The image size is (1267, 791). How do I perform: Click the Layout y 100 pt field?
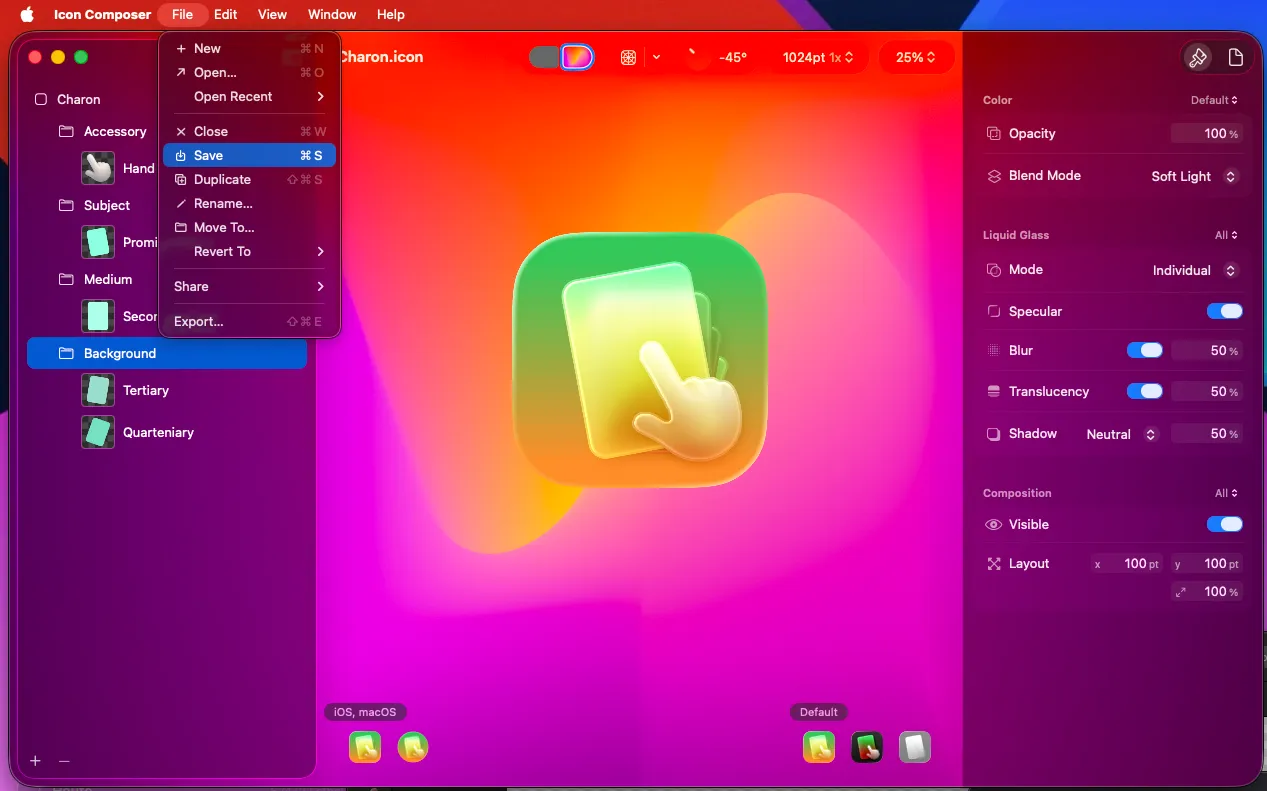tap(1207, 564)
